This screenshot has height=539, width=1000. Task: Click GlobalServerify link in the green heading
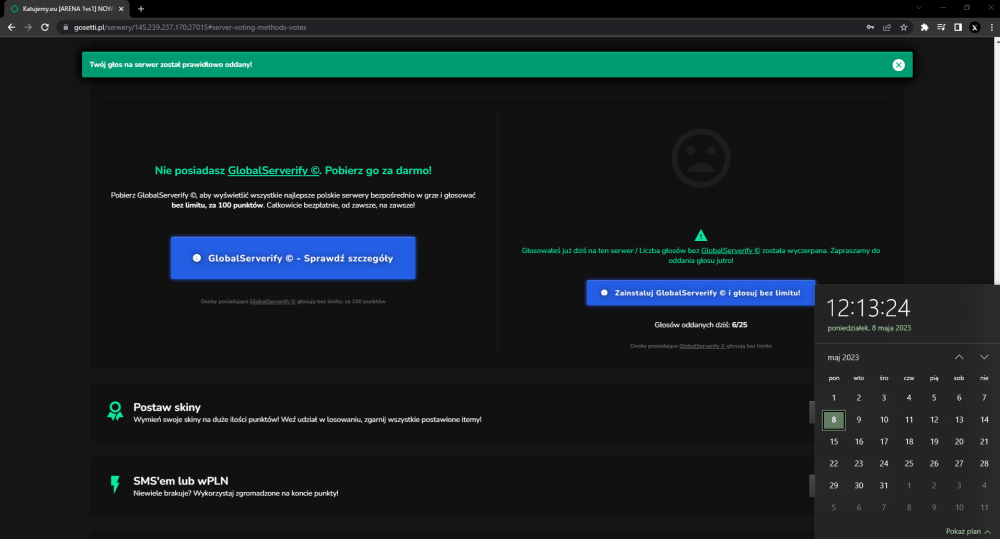pyautogui.click(x=273, y=170)
